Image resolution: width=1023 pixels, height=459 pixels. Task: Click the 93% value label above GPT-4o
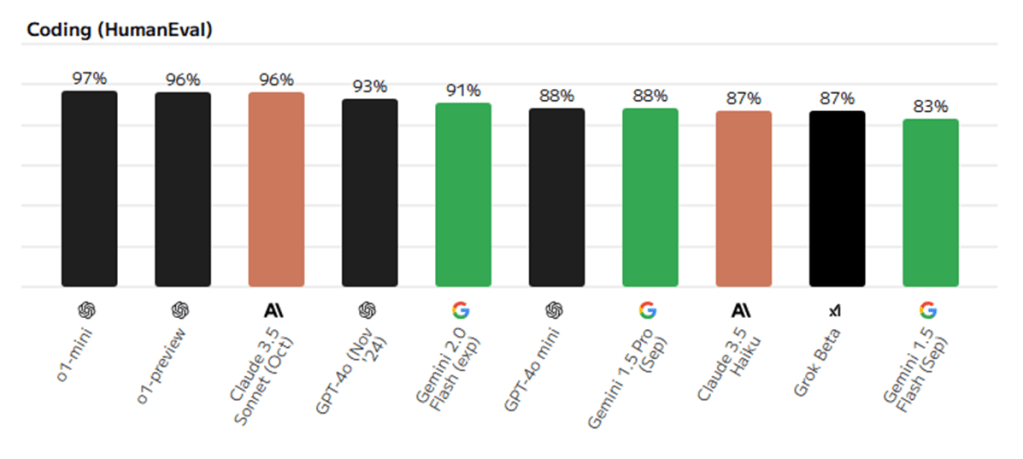point(370,87)
